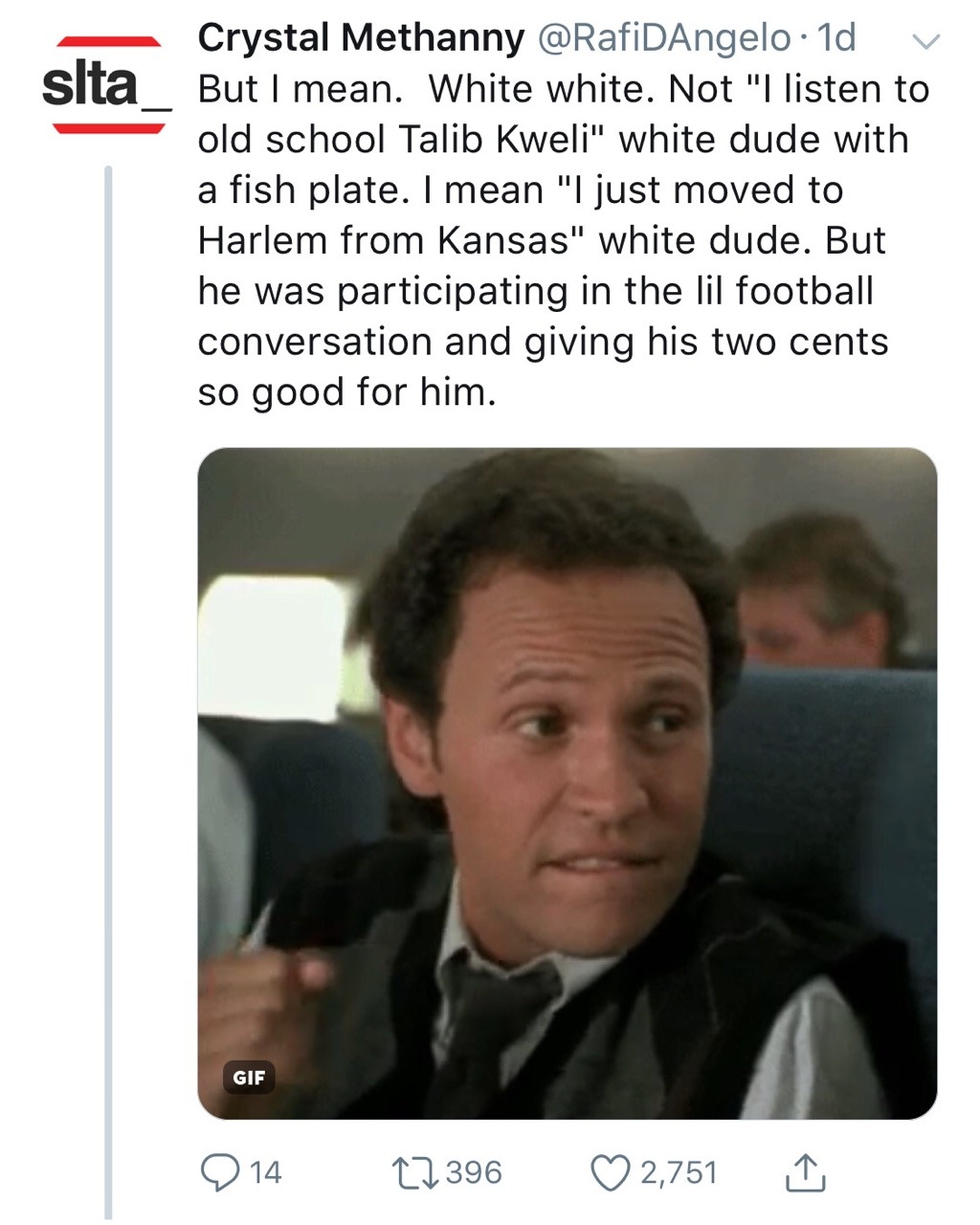Click the "so good for him." last line

[346, 392]
